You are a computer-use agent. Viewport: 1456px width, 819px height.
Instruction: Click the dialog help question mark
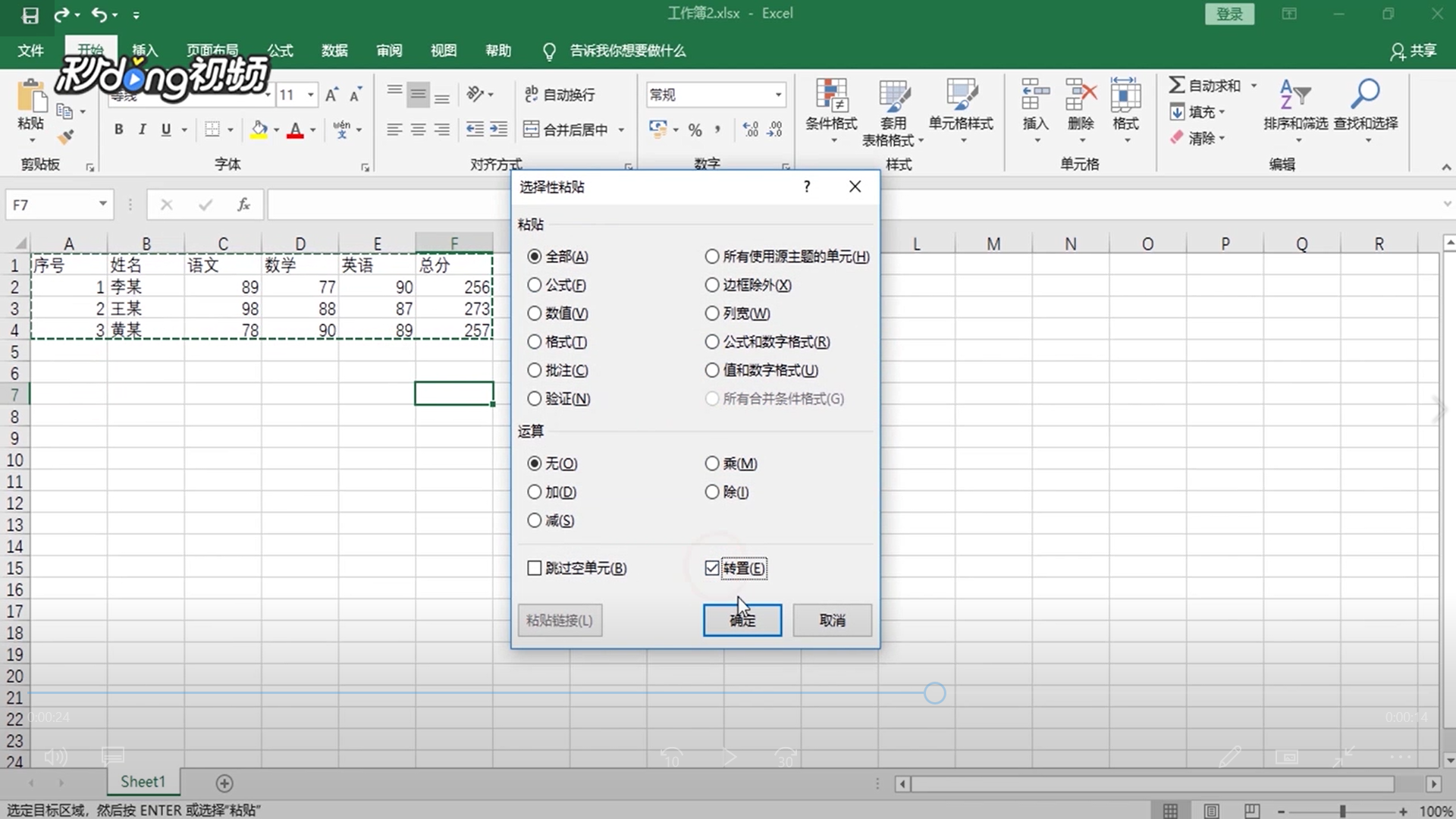pyautogui.click(x=807, y=187)
